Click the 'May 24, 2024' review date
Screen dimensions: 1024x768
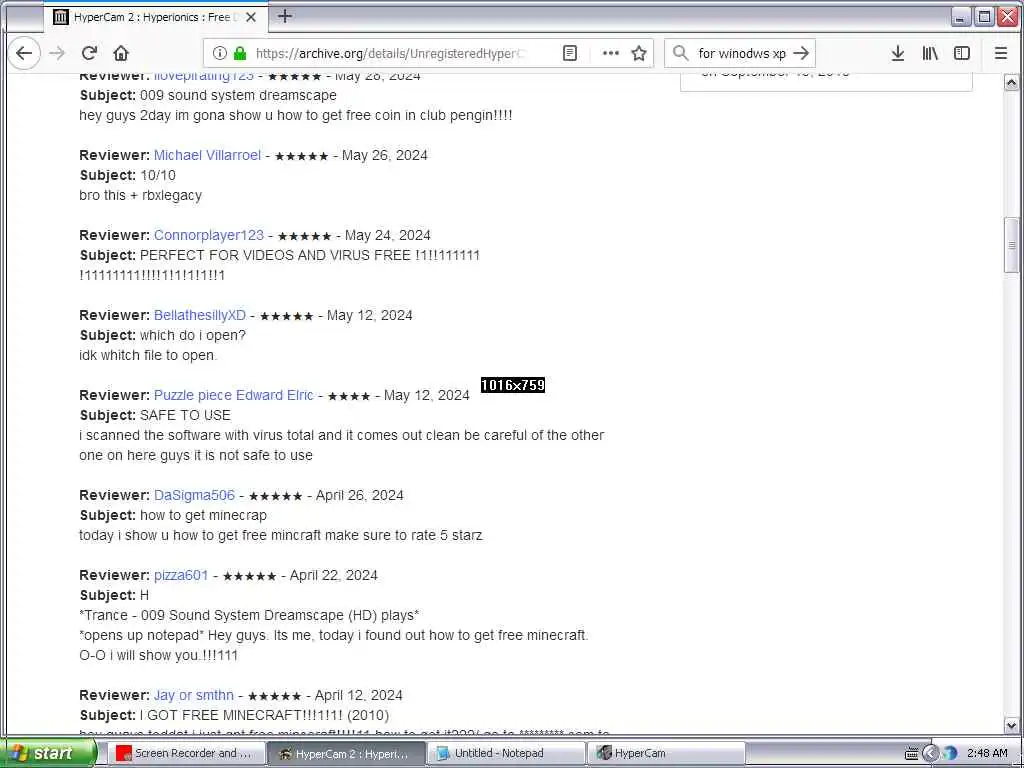388,235
